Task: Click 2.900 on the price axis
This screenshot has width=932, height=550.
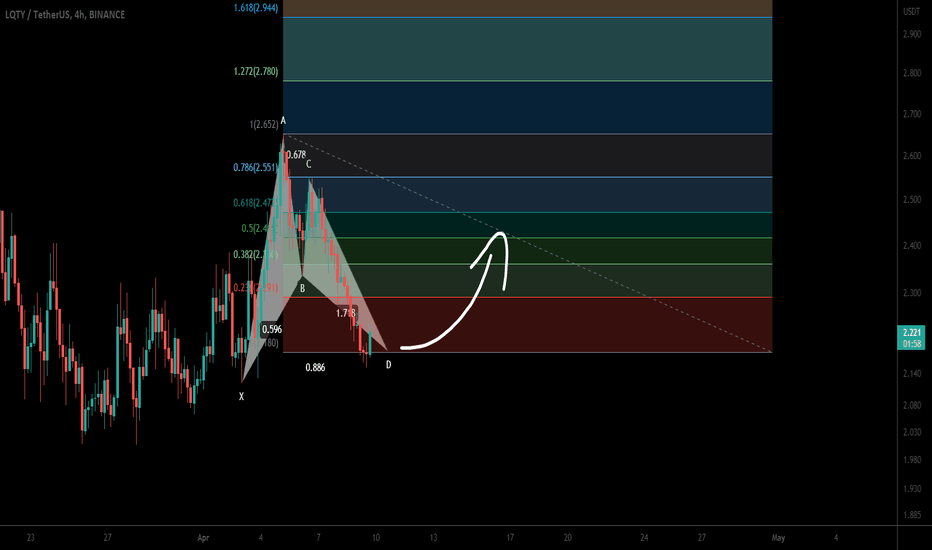Action: [x=912, y=34]
